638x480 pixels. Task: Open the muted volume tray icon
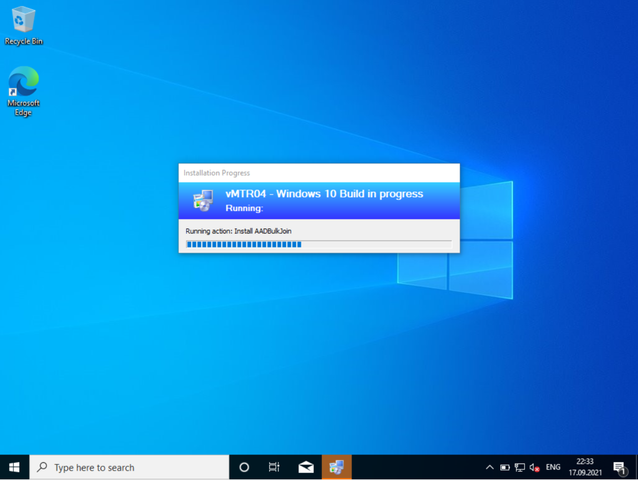(x=534, y=467)
